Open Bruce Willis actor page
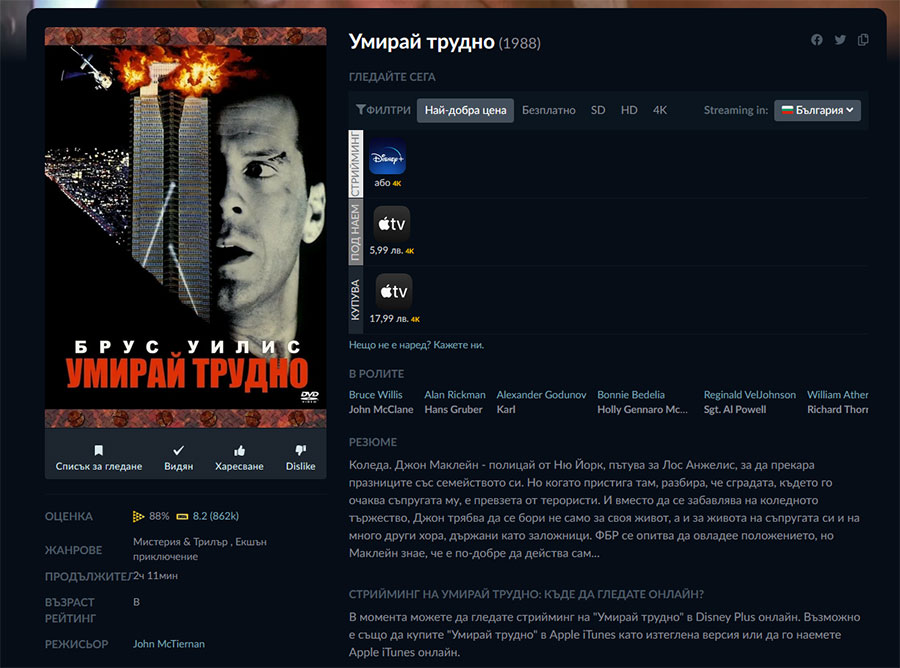 click(376, 395)
